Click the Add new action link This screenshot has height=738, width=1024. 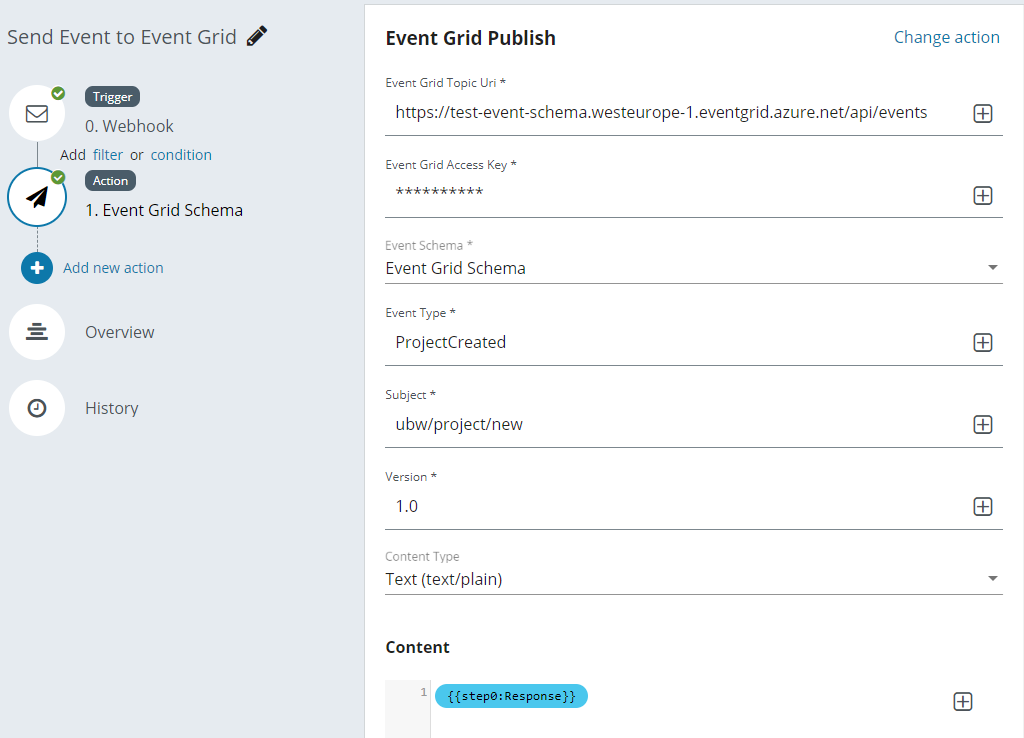tap(113, 268)
